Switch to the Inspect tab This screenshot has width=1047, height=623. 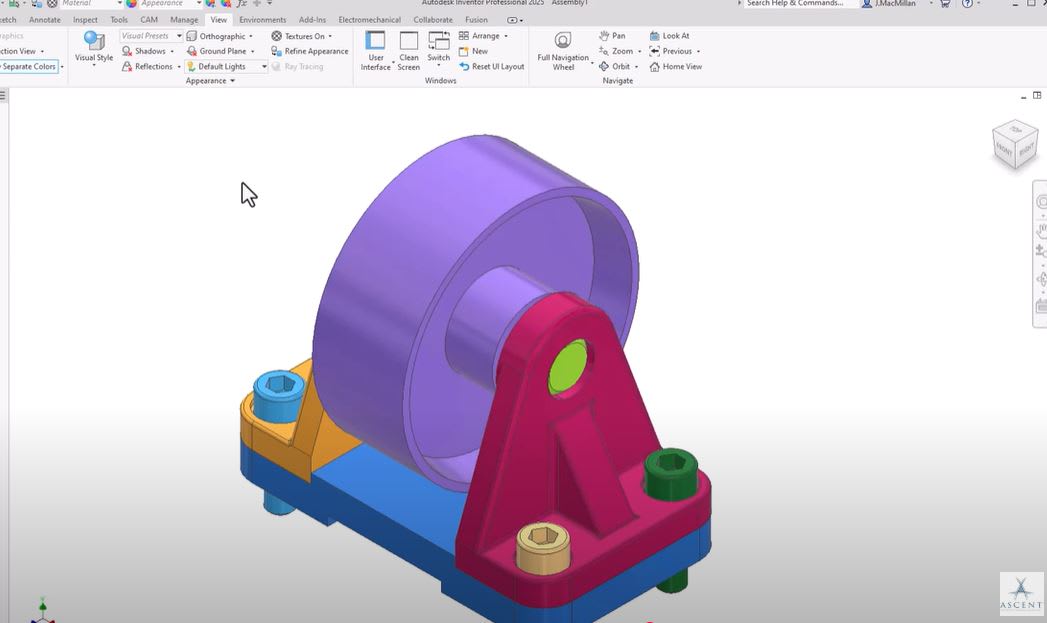(85, 20)
